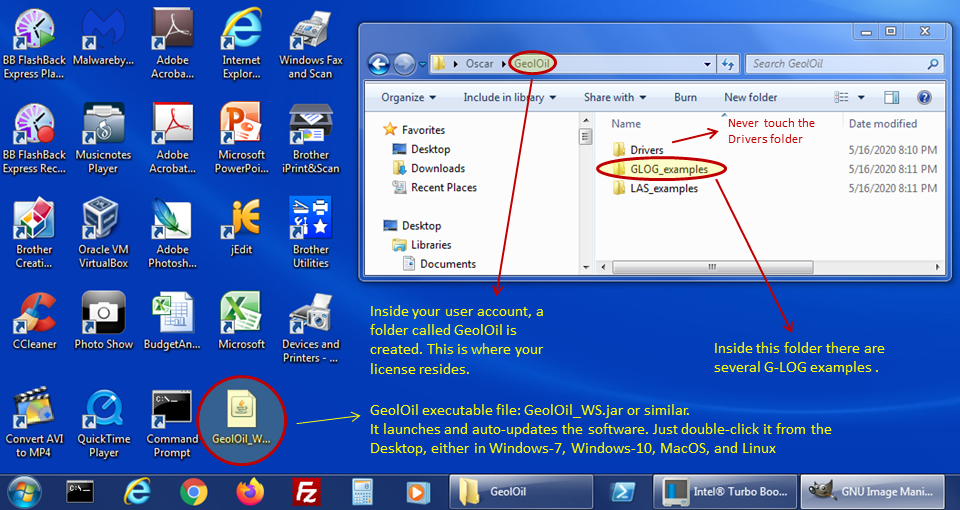Select CCleaner desktop shortcut

tap(34, 321)
